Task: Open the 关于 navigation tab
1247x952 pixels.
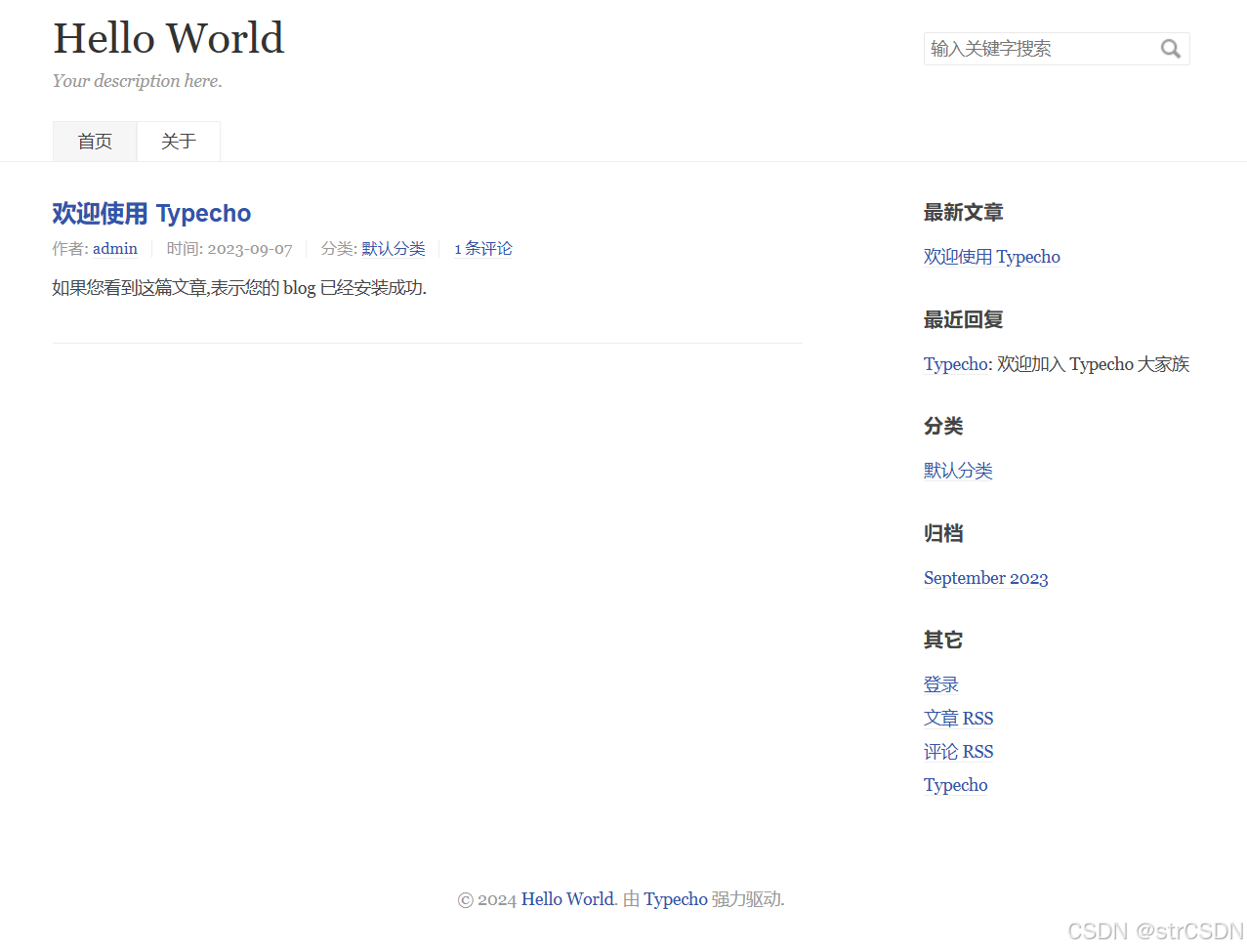Action: coord(179,142)
